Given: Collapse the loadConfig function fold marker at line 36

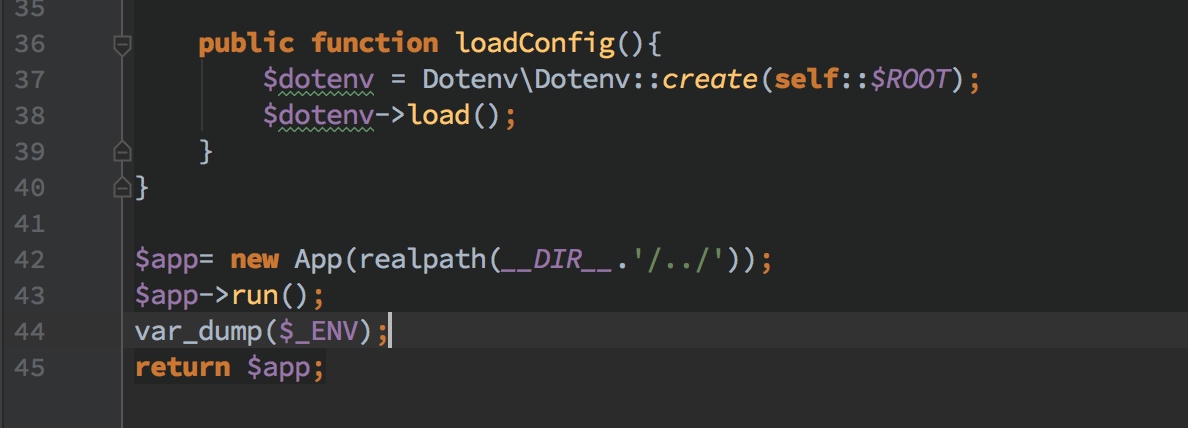Looking at the screenshot, I should coord(122,45).
